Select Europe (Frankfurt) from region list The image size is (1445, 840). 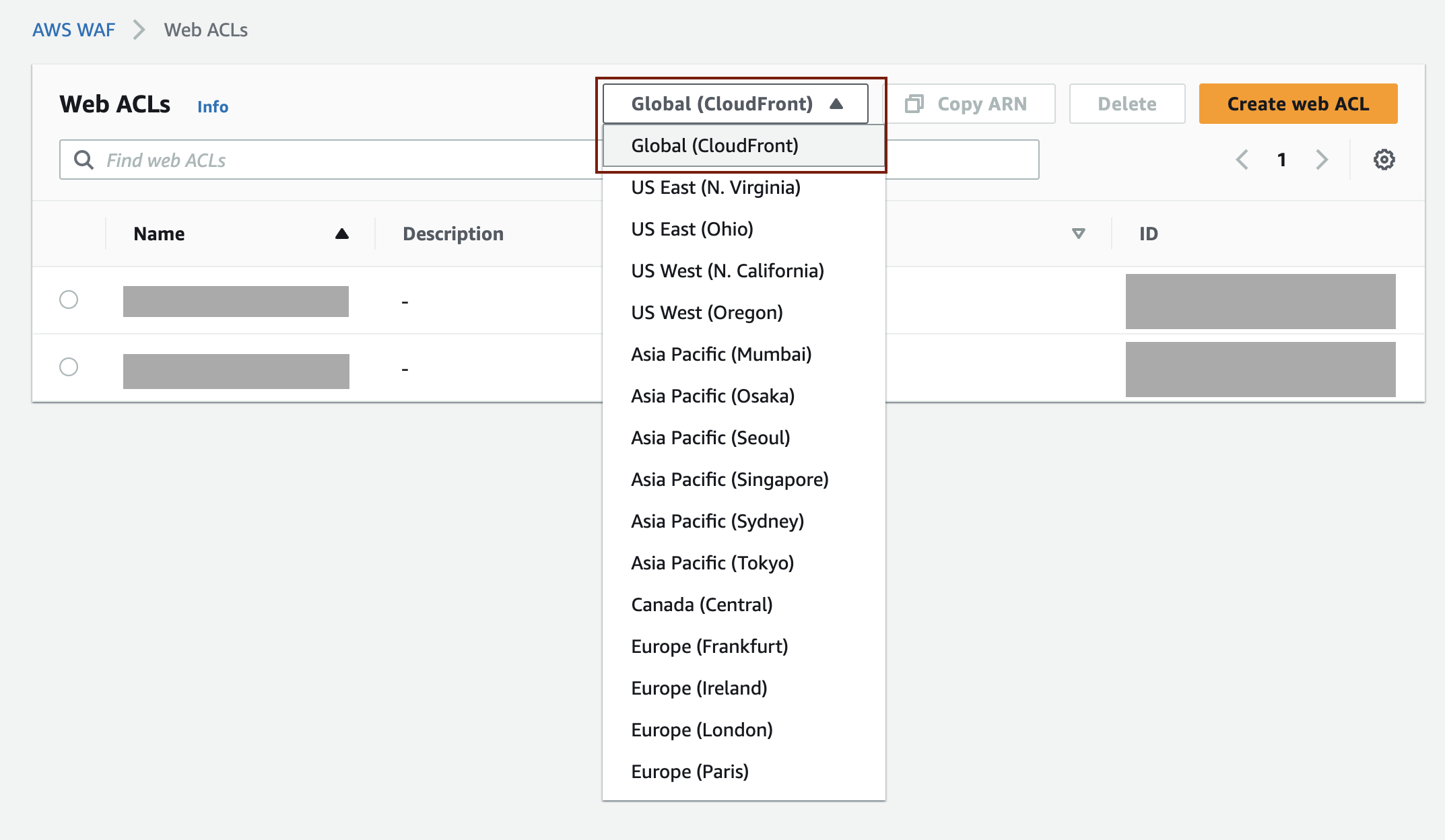[x=709, y=647]
